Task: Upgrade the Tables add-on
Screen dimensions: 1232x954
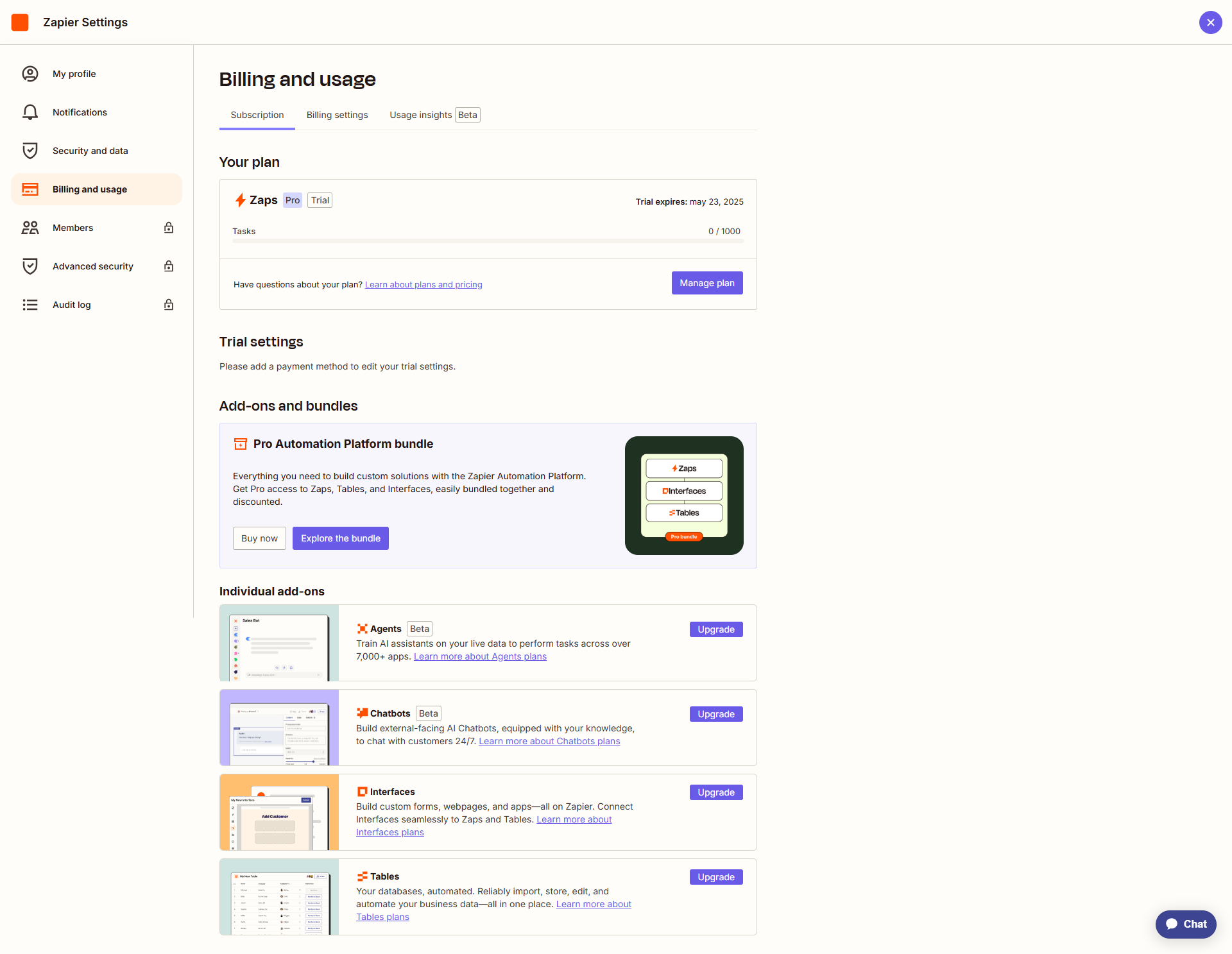Action: (x=716, y=877)
